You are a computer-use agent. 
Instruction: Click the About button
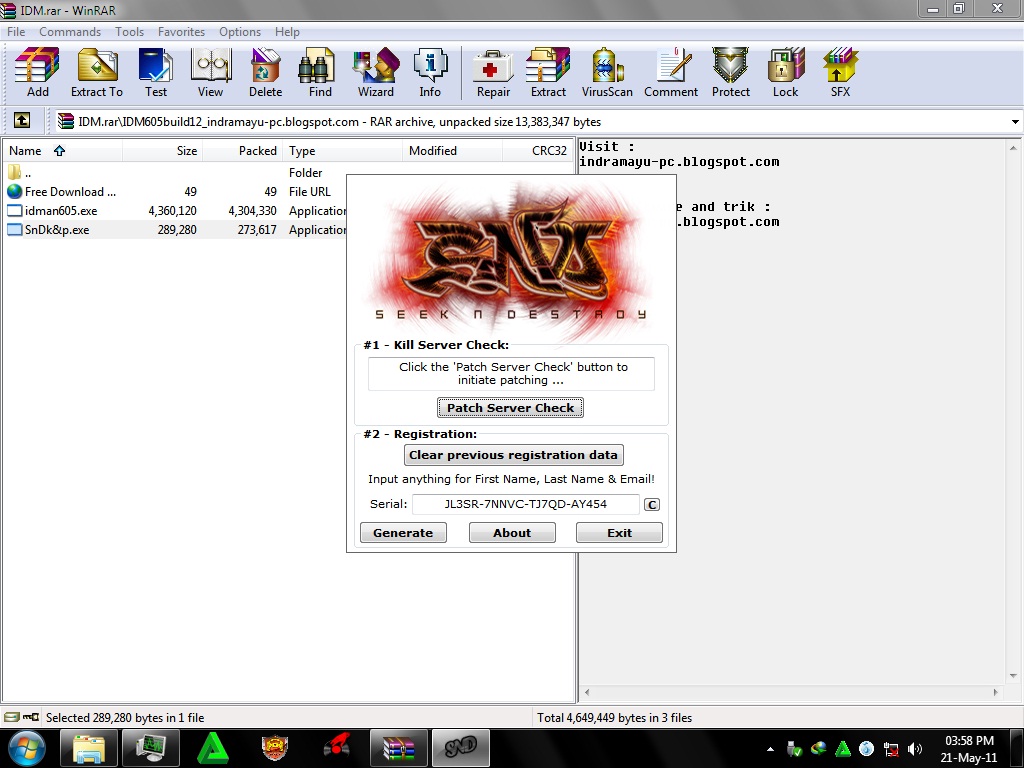(x=512, y=532)
